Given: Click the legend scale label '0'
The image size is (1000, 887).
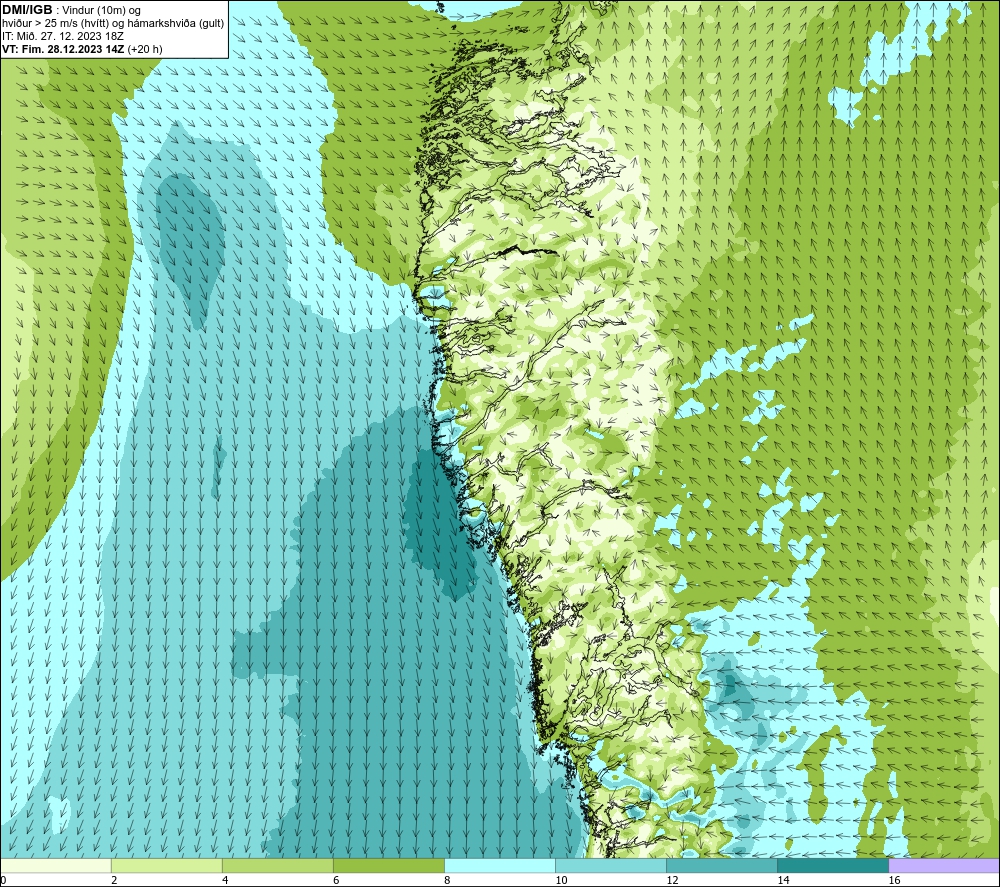Looking at the screenshot, I should pos(3,881).
